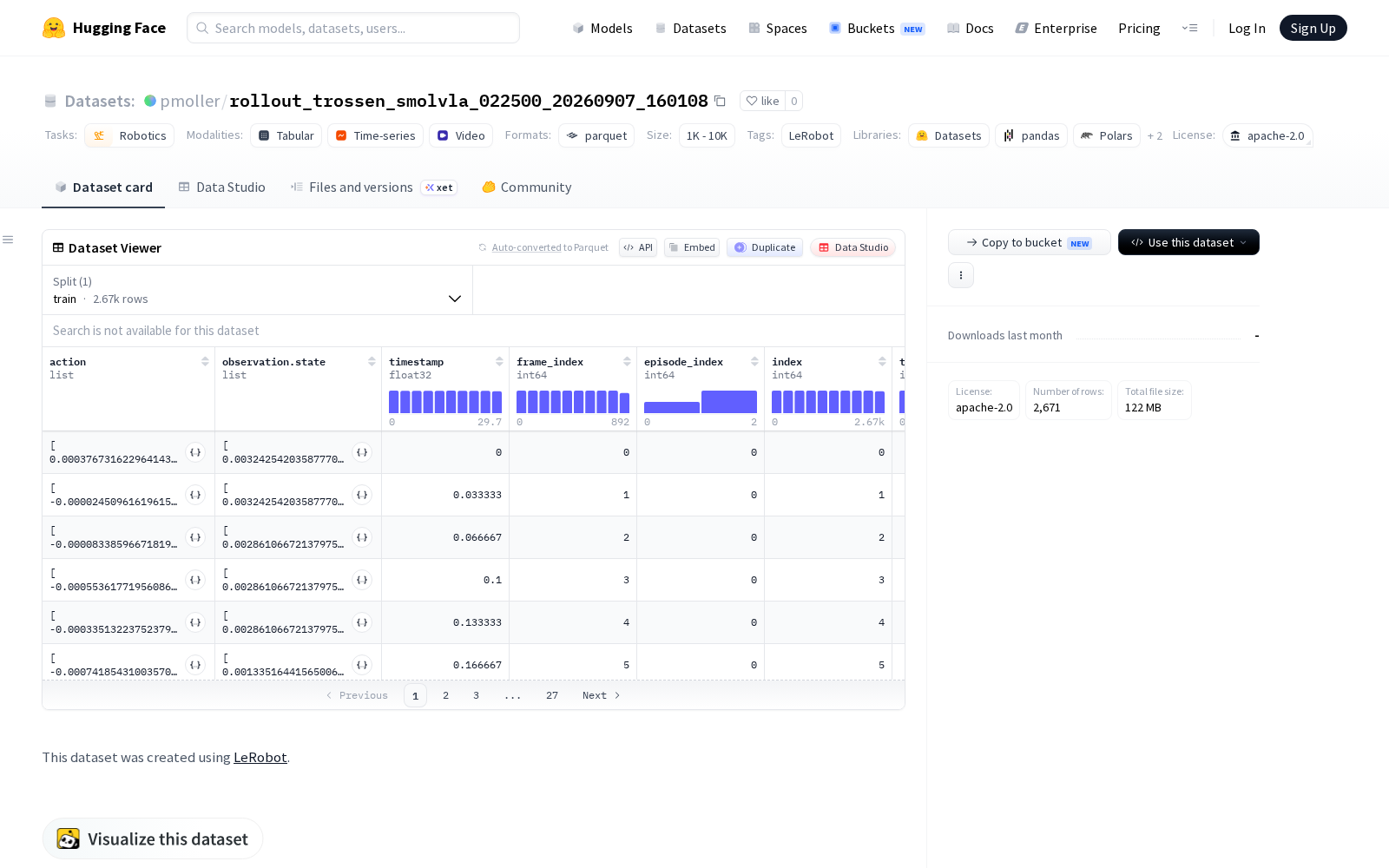Sort by the observation.state column
Screen dimensions: 1389x868
click(x=372, y=362)
